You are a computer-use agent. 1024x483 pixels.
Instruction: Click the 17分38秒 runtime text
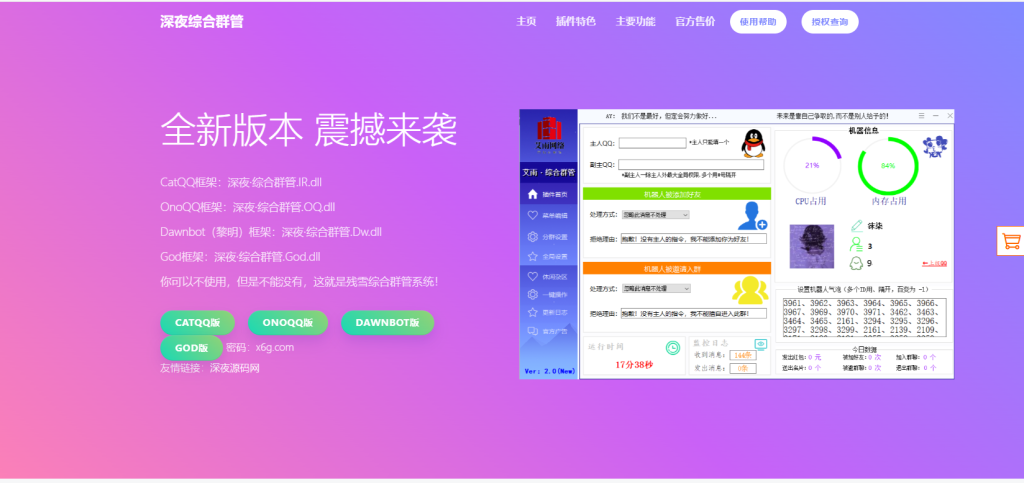634,365
